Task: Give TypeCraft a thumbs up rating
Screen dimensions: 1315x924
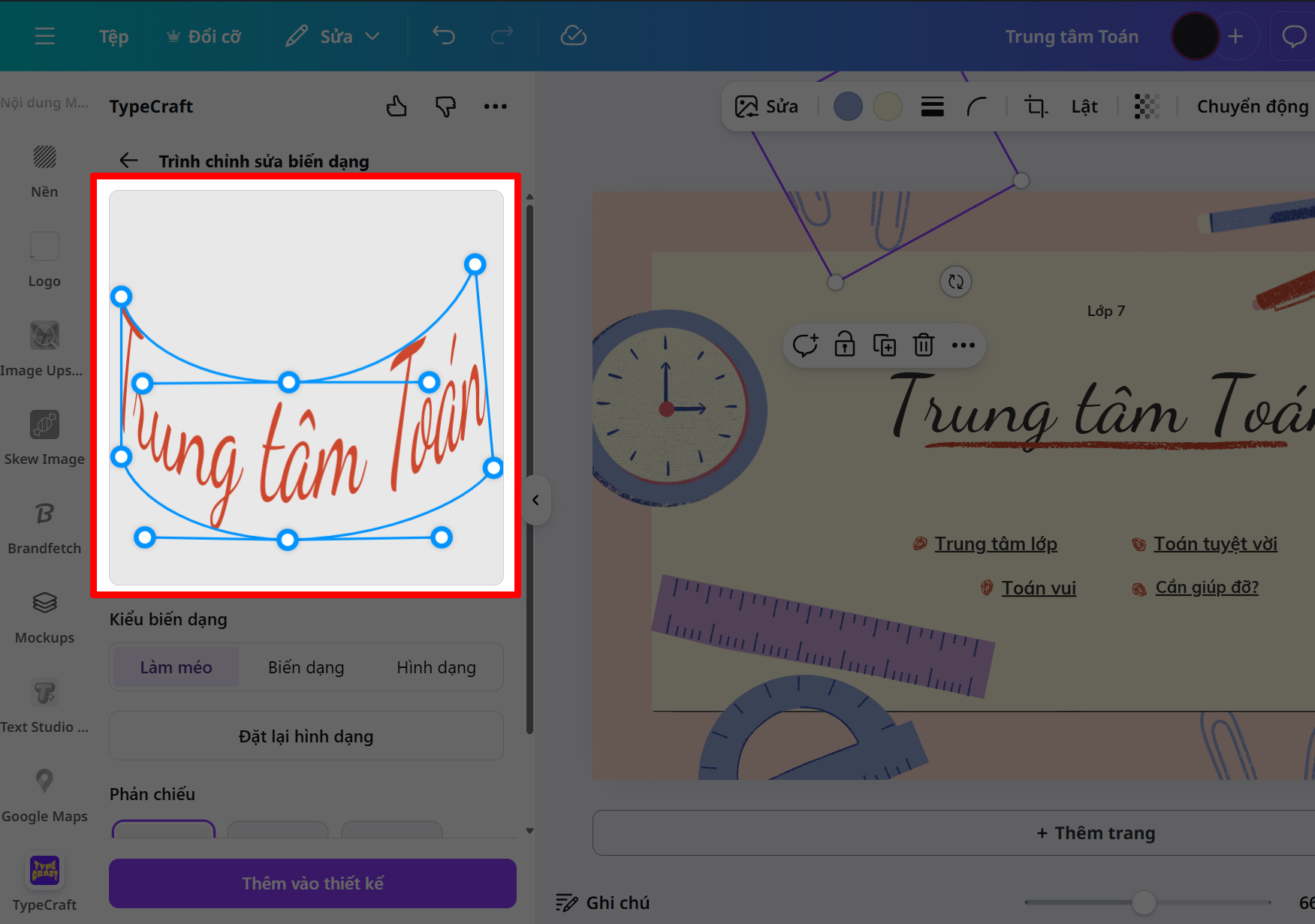Action: 397,106
